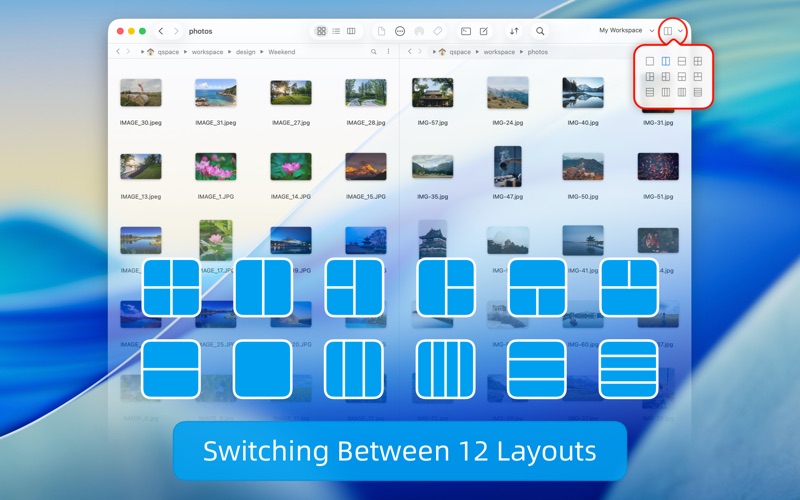Expand triangle before Weekend in breadcrumb
The height and width of the screenshot is (500, 800).
[x=262, y=52]
